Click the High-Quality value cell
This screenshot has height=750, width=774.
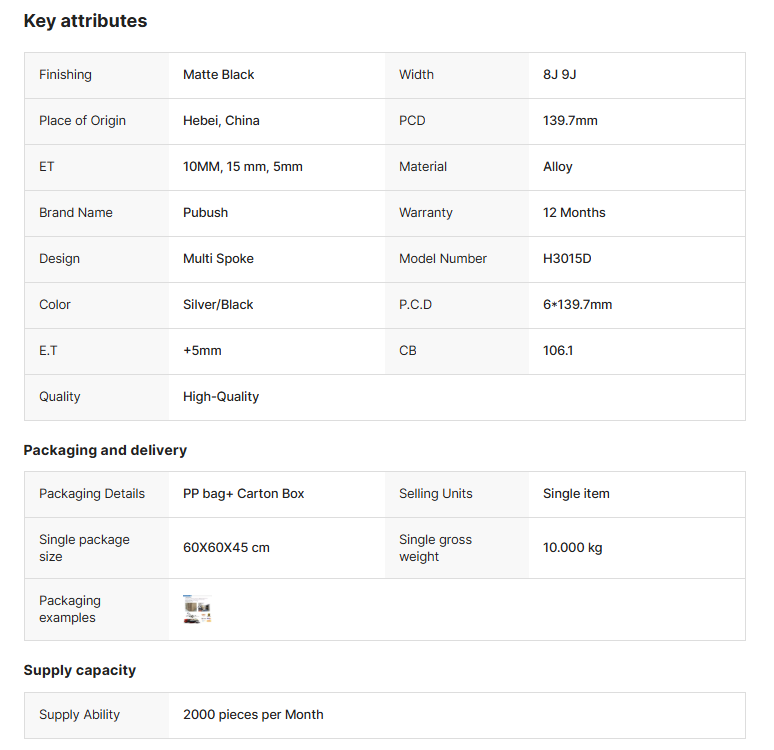221,397
